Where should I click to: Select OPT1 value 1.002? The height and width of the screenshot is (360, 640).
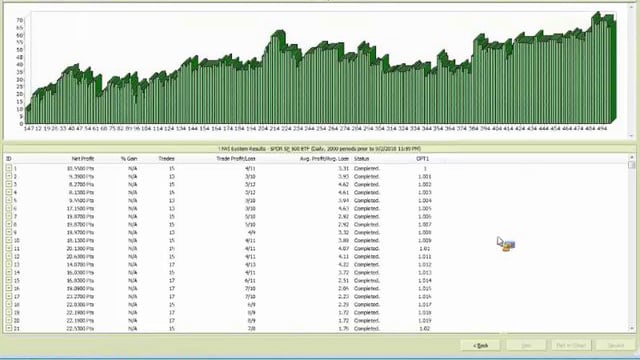coord(424,184)
